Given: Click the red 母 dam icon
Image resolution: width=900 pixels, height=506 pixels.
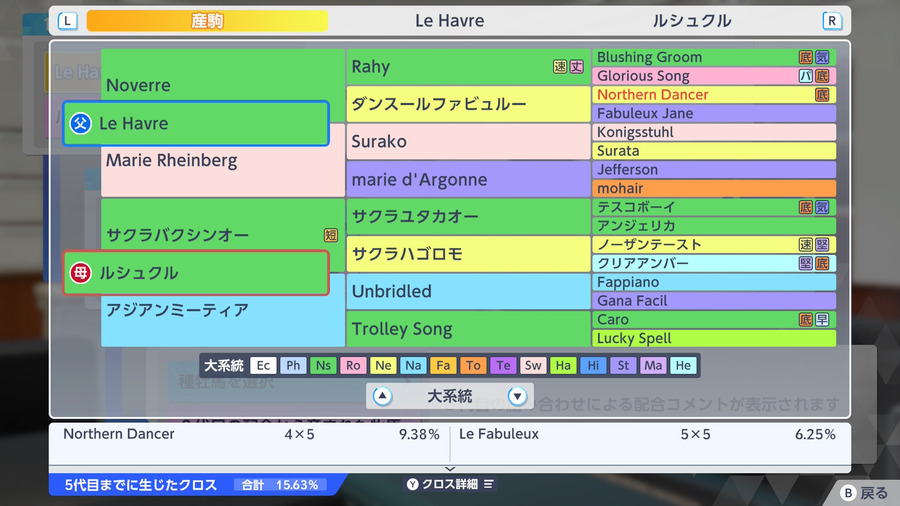Looking at the screenshot, I should (x=80, y=273).
